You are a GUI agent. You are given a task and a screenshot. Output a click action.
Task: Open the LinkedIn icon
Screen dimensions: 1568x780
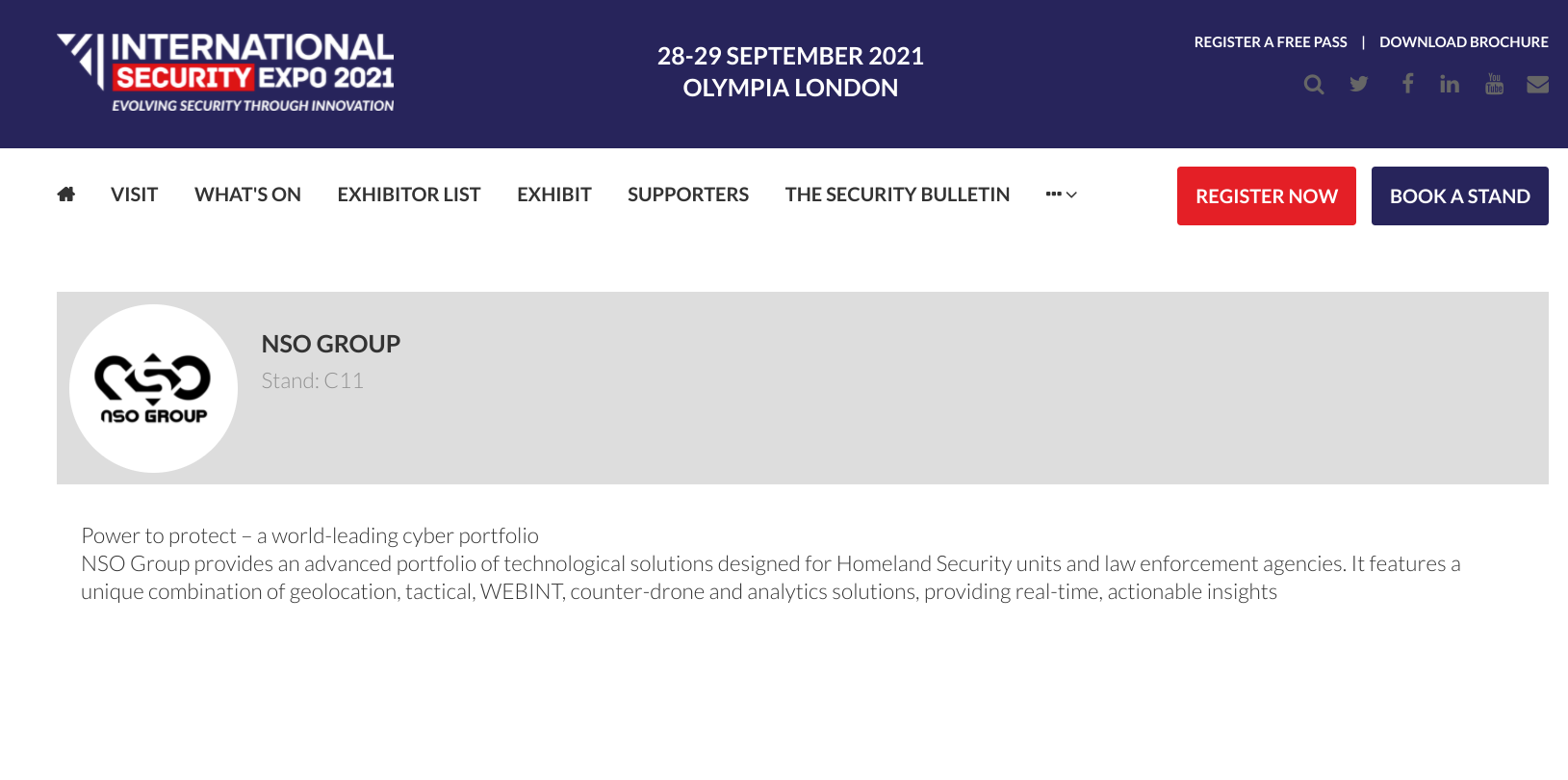(x=1449, y=84)
